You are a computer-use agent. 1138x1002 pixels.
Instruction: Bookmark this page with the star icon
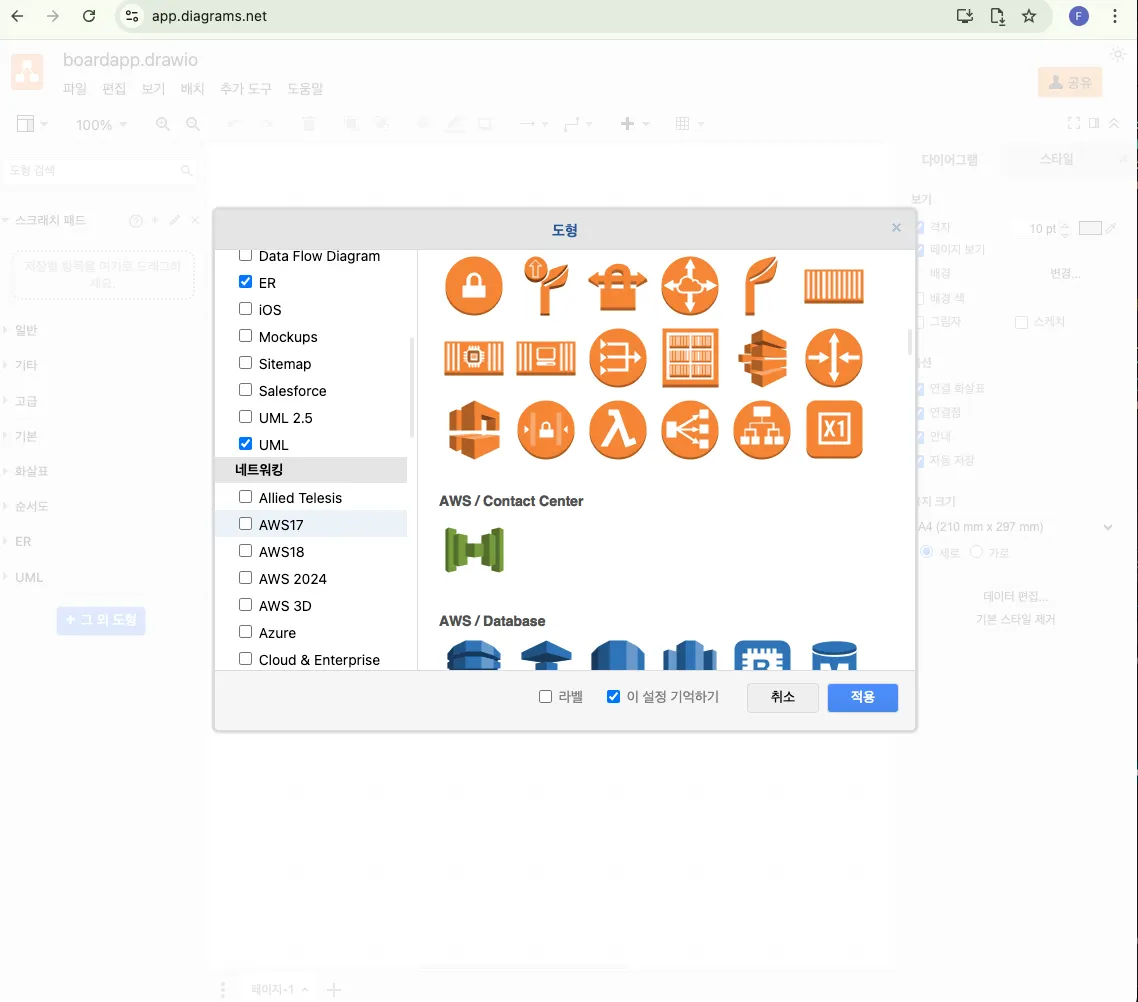click(x=1029, y=16)
